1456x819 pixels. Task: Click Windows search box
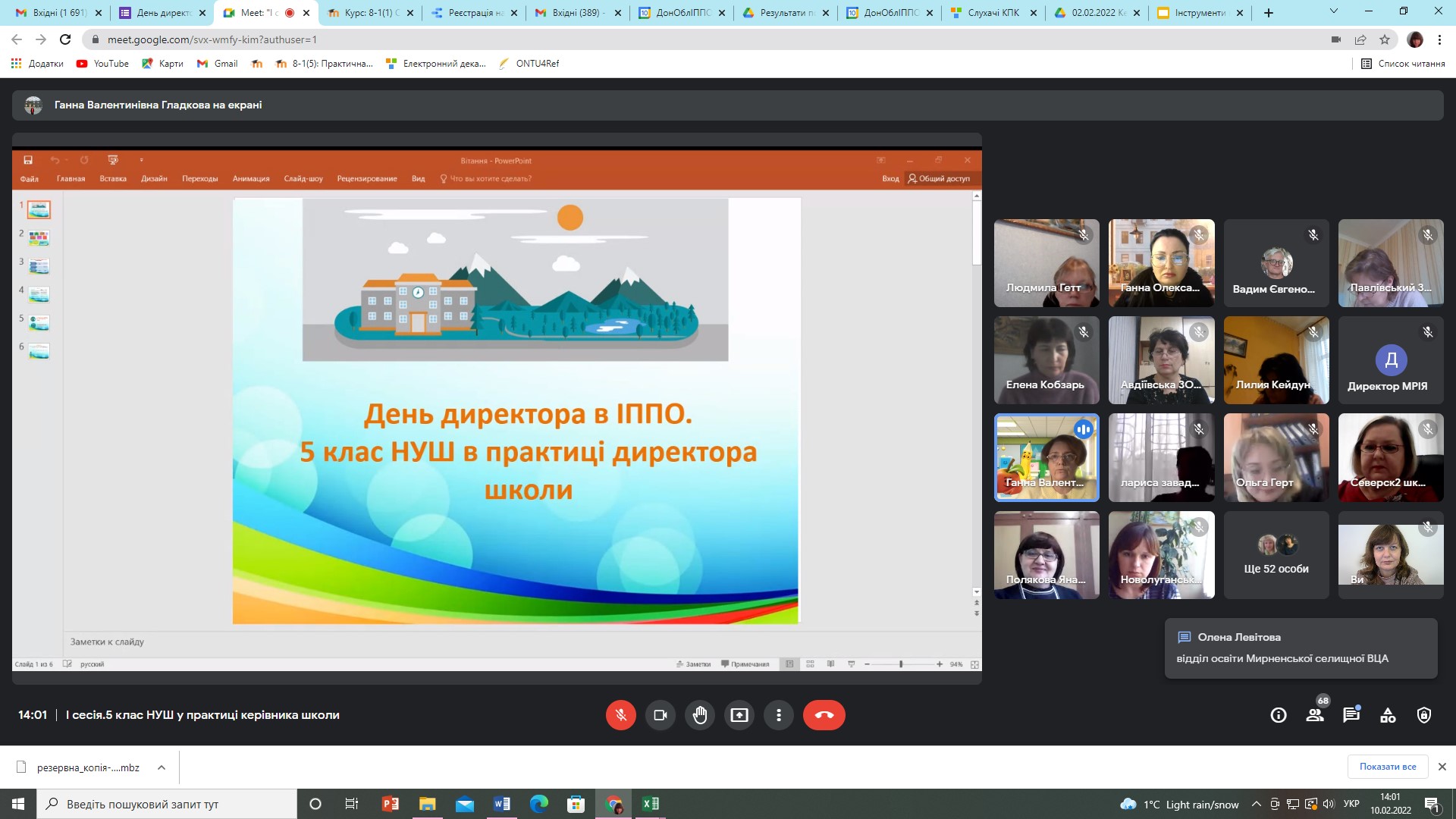167,804
